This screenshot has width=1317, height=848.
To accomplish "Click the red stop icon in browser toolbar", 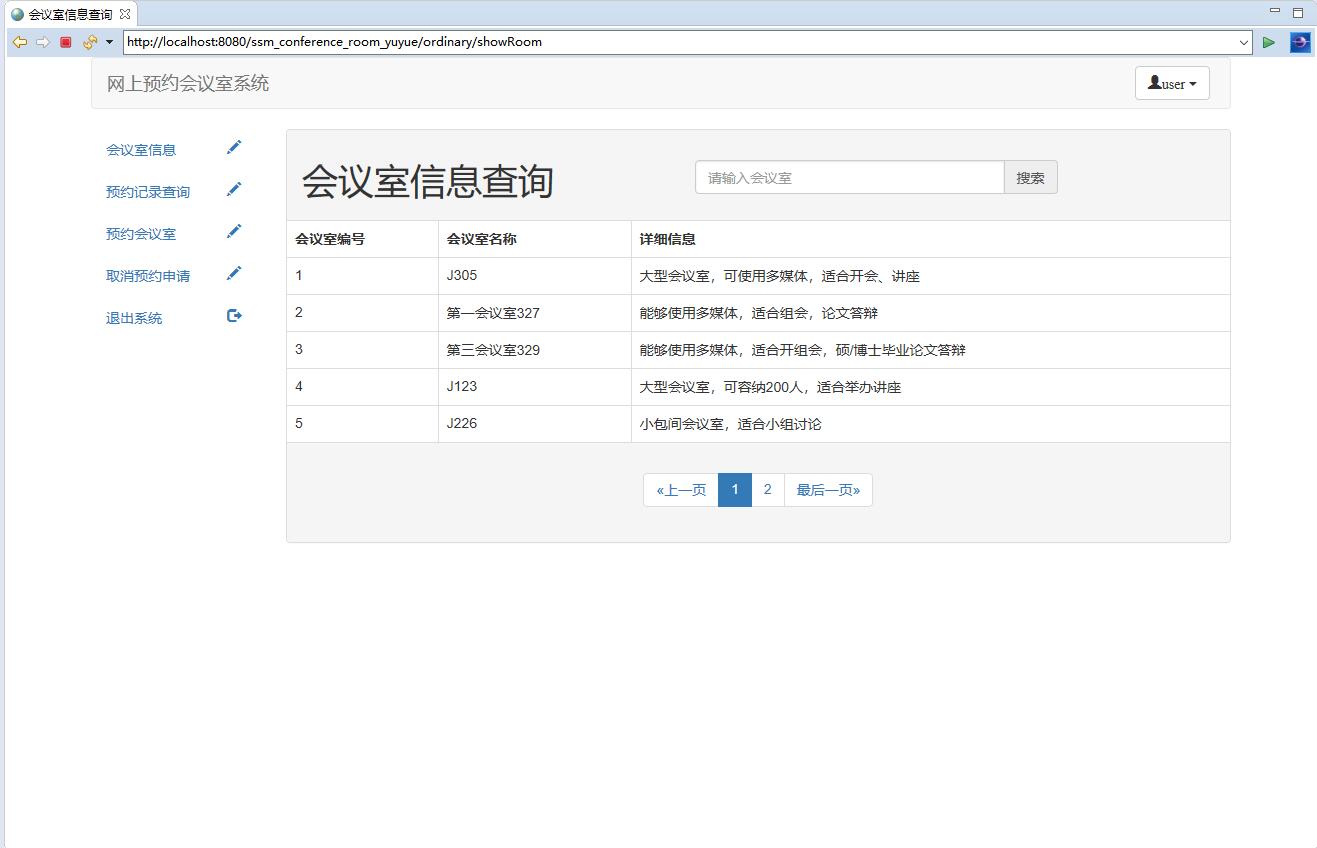I will (x=64, y=42).
